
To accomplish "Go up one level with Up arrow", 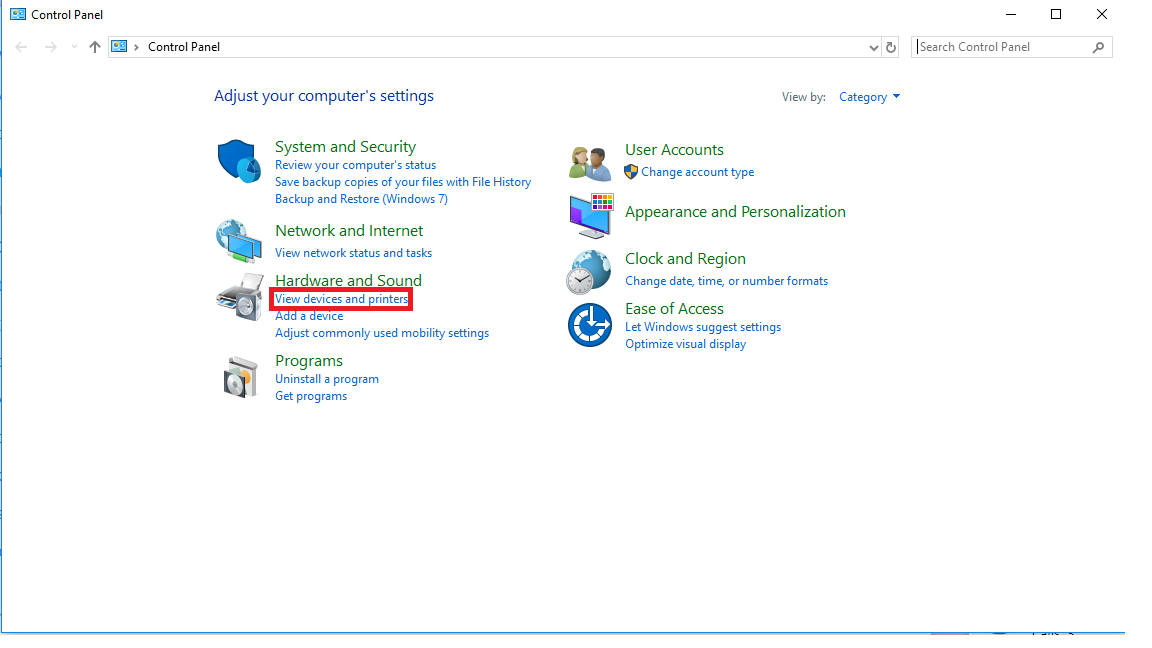I will click(x=95, y=47).
